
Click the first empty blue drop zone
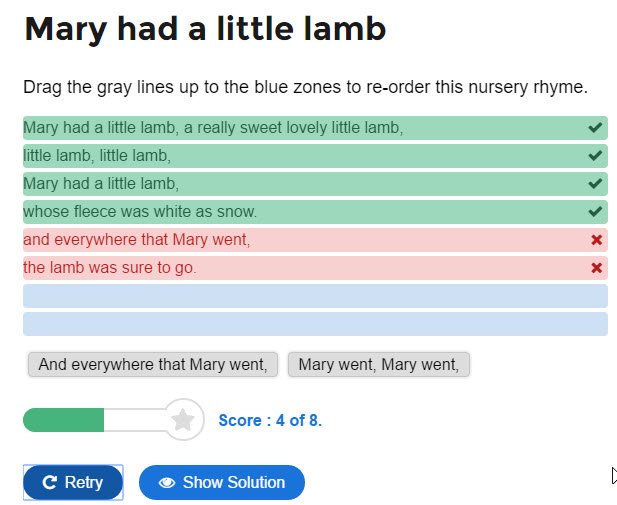coord(315,296)
